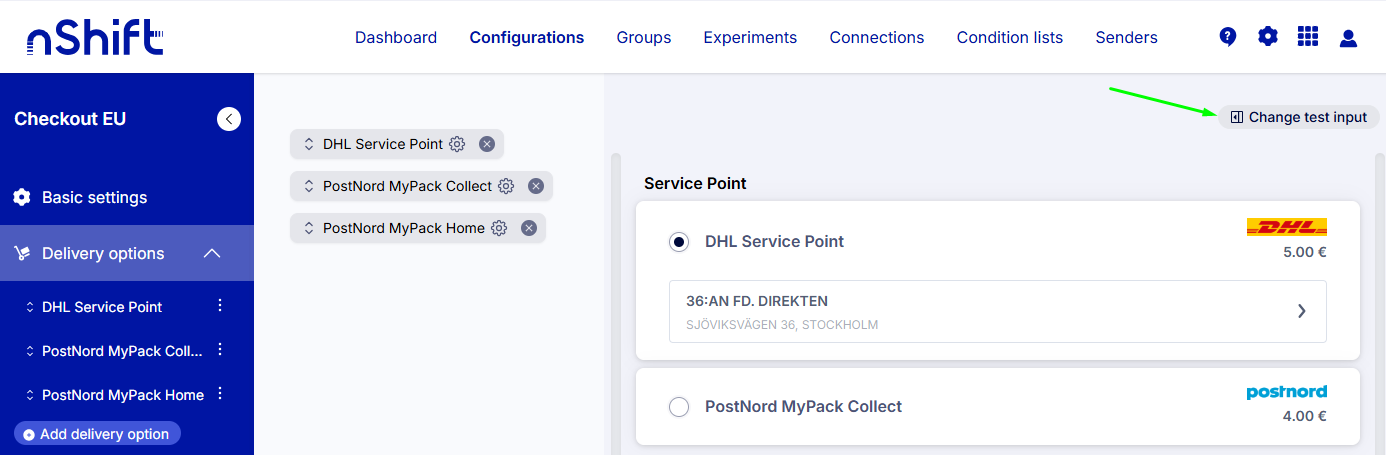This screenshot has height=455, width=1386.
Task: Click the Checkout EU title
Action: (70, 119)
